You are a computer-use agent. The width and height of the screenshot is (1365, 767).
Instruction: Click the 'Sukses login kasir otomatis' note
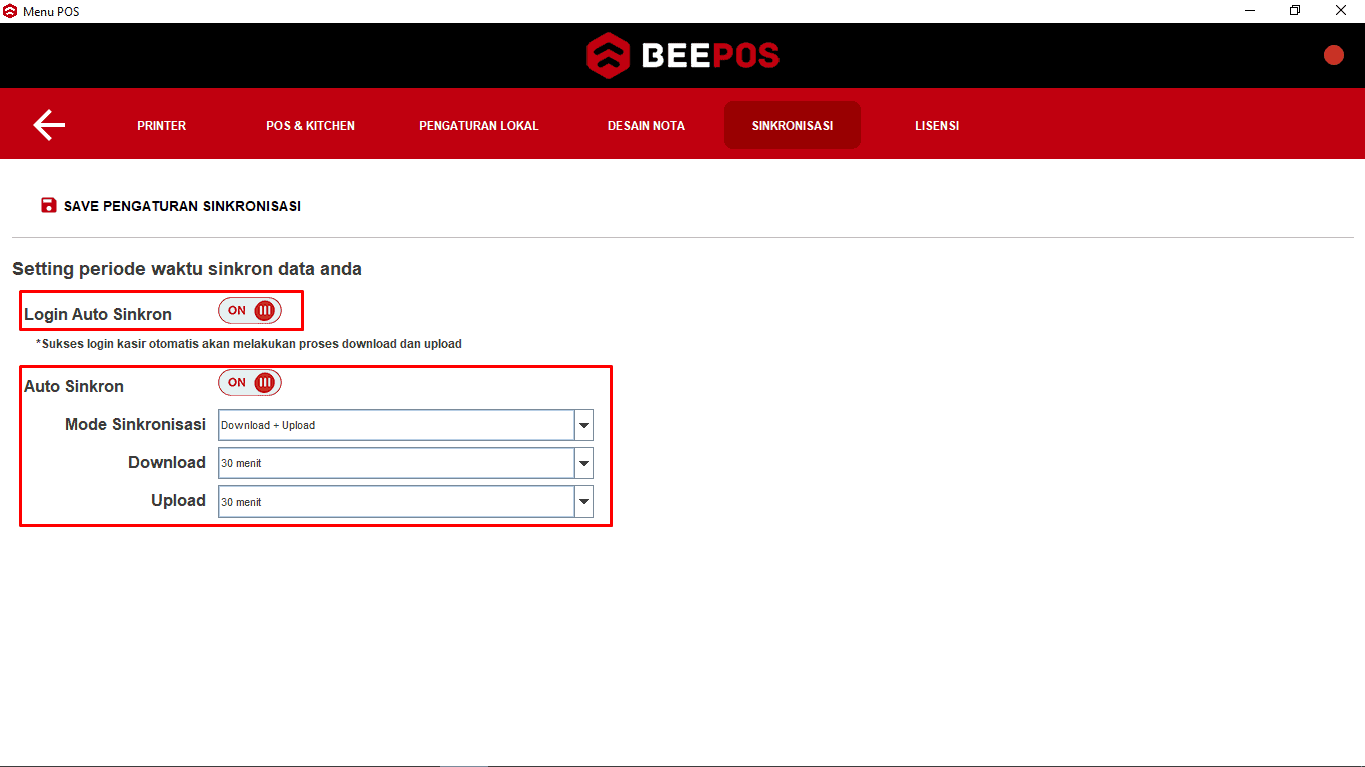click(x=249, y=343)
